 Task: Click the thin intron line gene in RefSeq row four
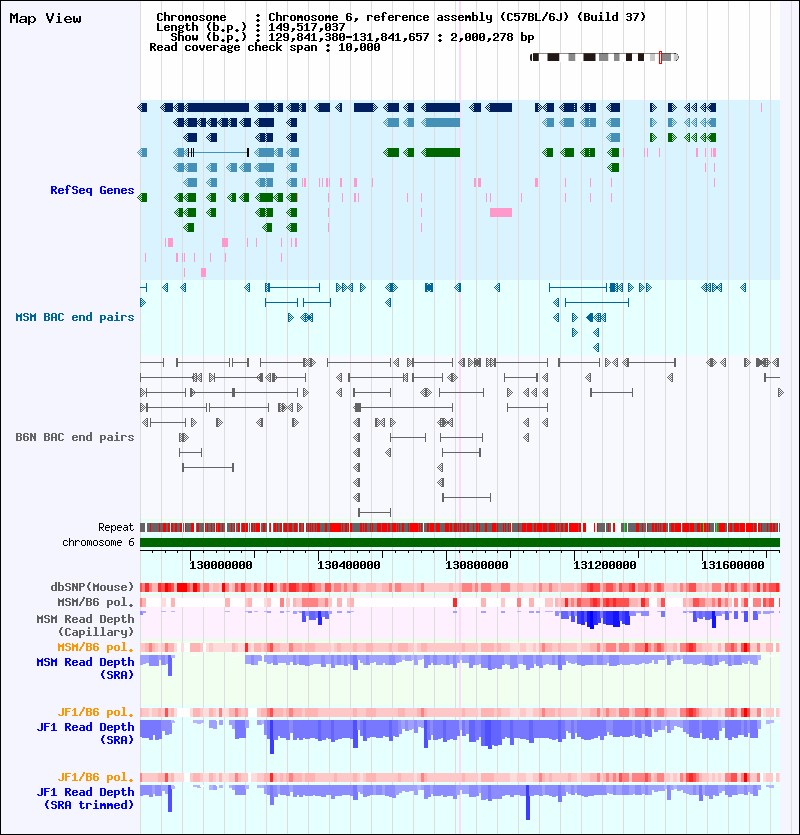pyautogui.click(x=218, y=153)
